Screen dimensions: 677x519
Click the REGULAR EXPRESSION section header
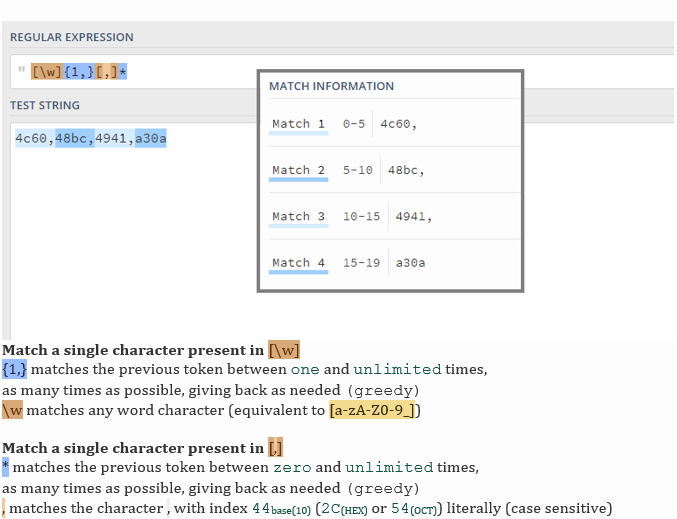[x=71, y=37]
